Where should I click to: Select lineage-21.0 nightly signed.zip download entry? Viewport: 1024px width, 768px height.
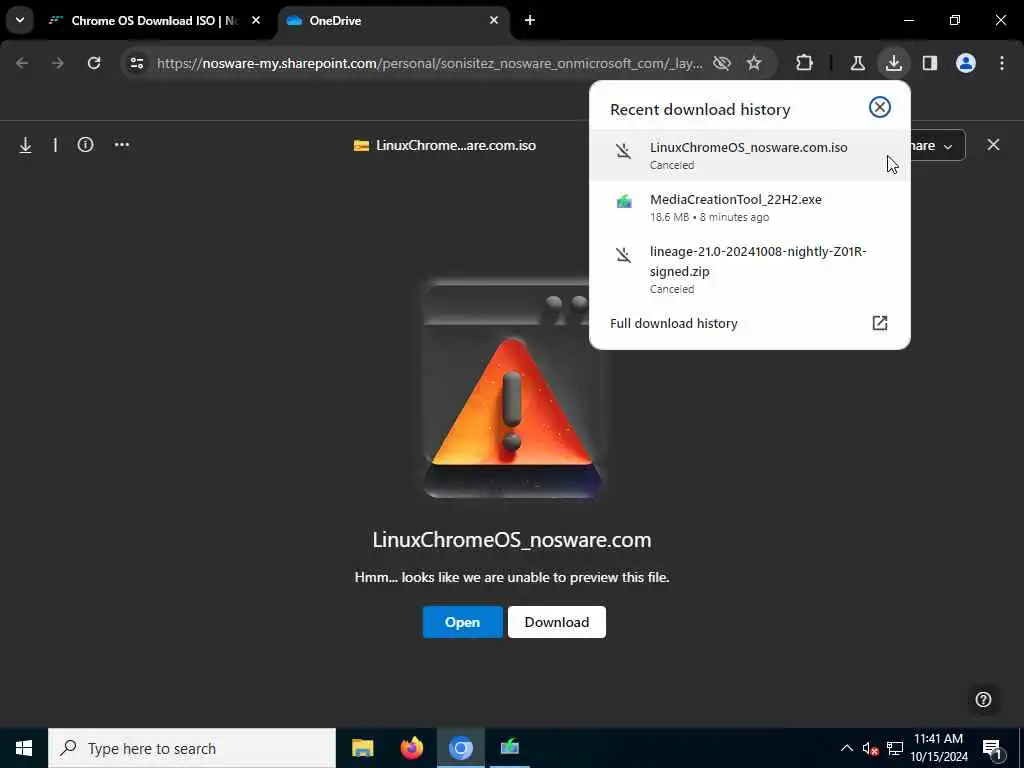click(749, 269)
